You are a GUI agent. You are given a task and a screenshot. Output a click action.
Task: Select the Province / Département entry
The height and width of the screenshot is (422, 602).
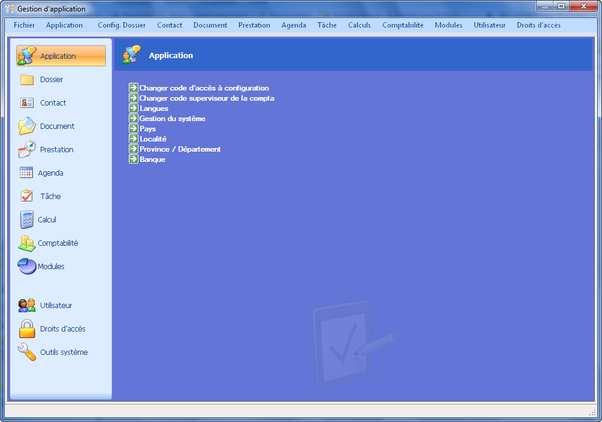[180, 149]
